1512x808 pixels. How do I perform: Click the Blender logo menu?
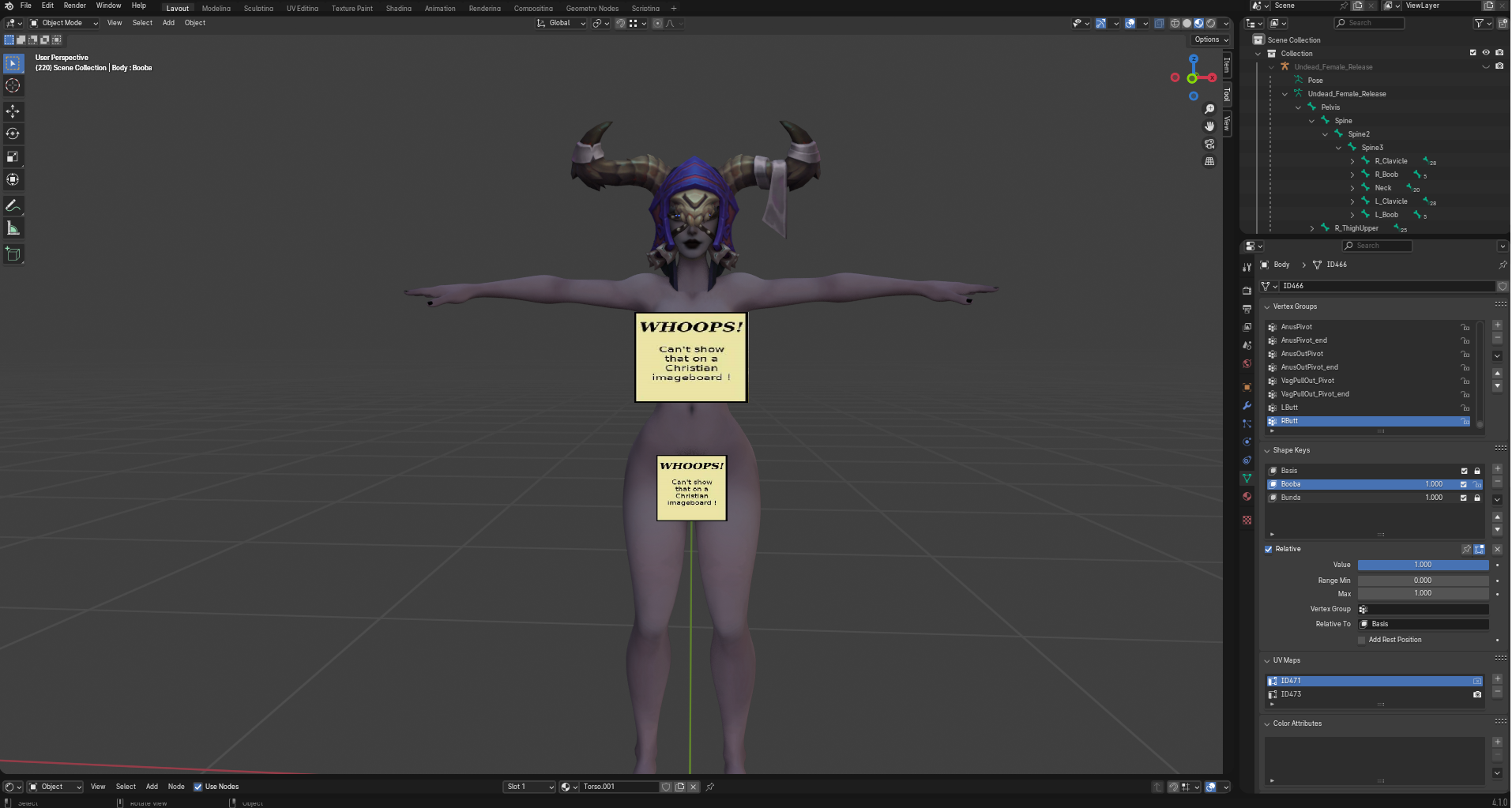coord(9,6)
